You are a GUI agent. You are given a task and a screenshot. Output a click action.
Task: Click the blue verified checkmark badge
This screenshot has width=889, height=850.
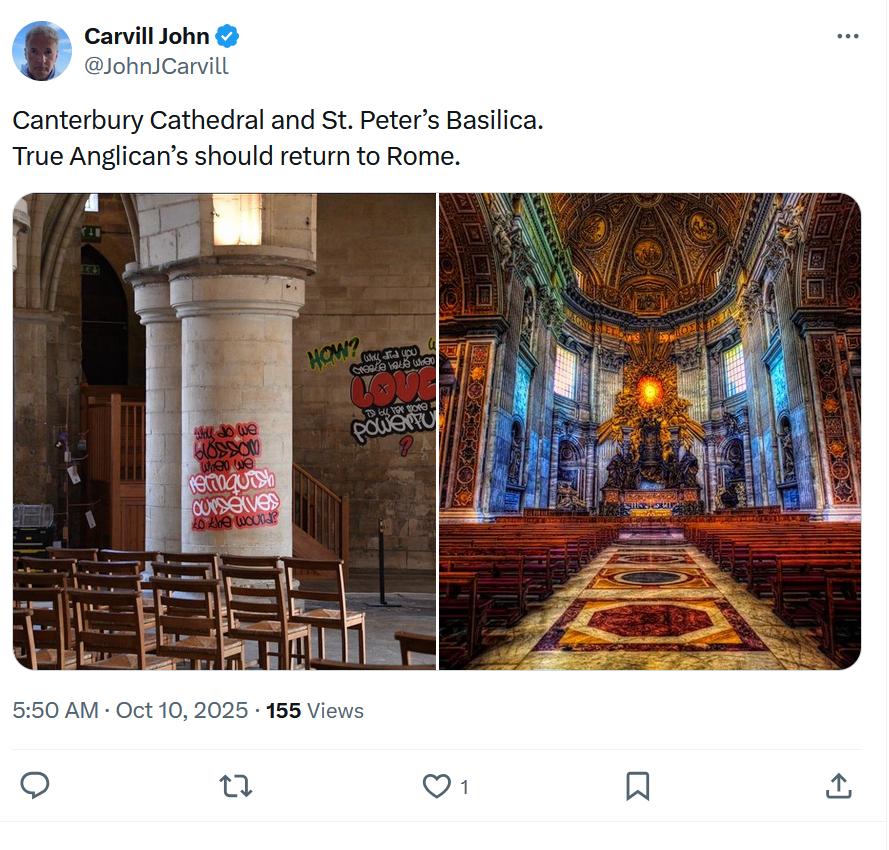click(227, 36)
